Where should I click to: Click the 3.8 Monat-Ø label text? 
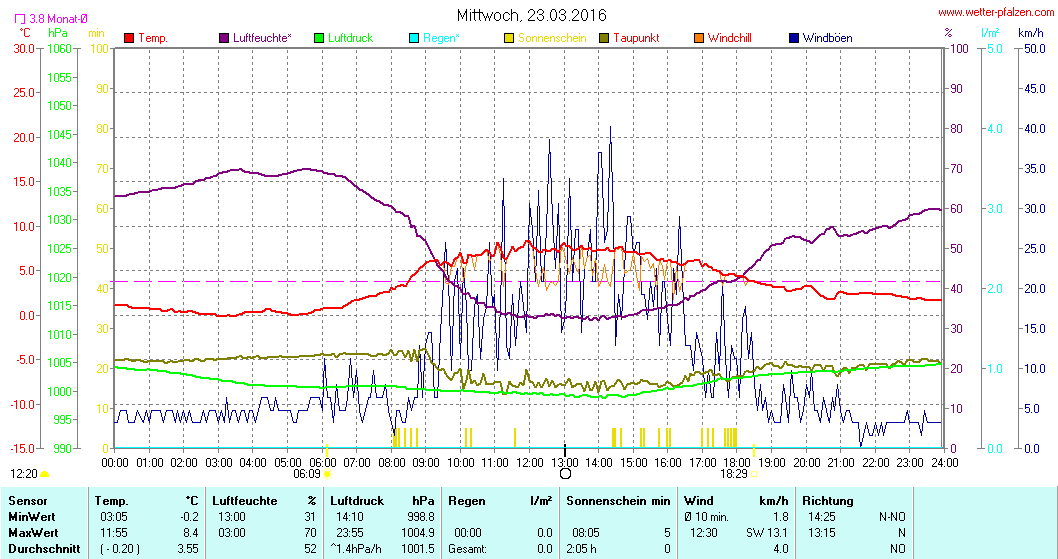point(58,20)
